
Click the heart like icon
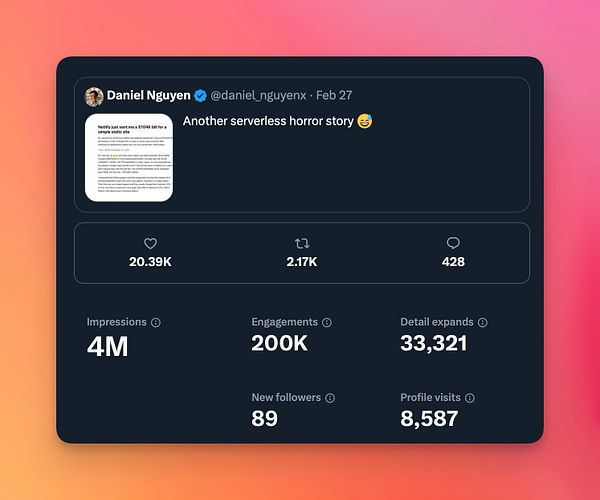(x=150, y=243)
